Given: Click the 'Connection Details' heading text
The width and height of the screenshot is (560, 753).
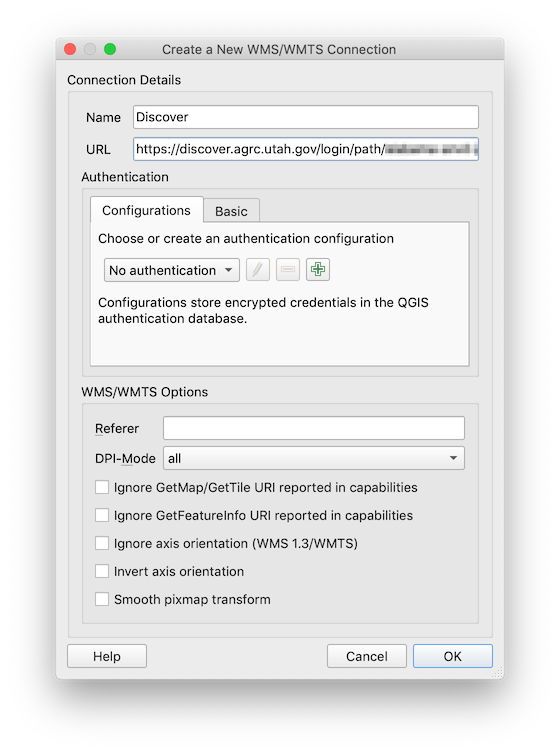Looking at the screenshot, I should 124,80.
